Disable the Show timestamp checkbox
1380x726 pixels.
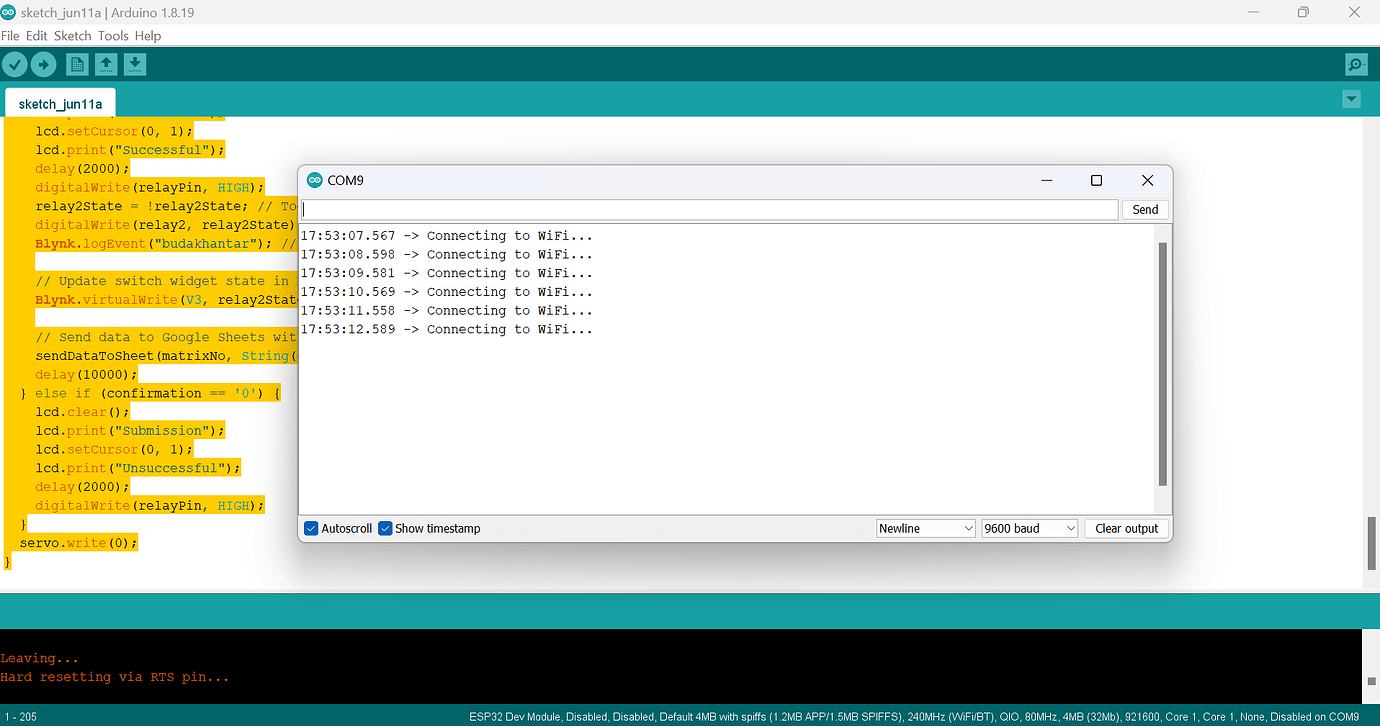385,528
